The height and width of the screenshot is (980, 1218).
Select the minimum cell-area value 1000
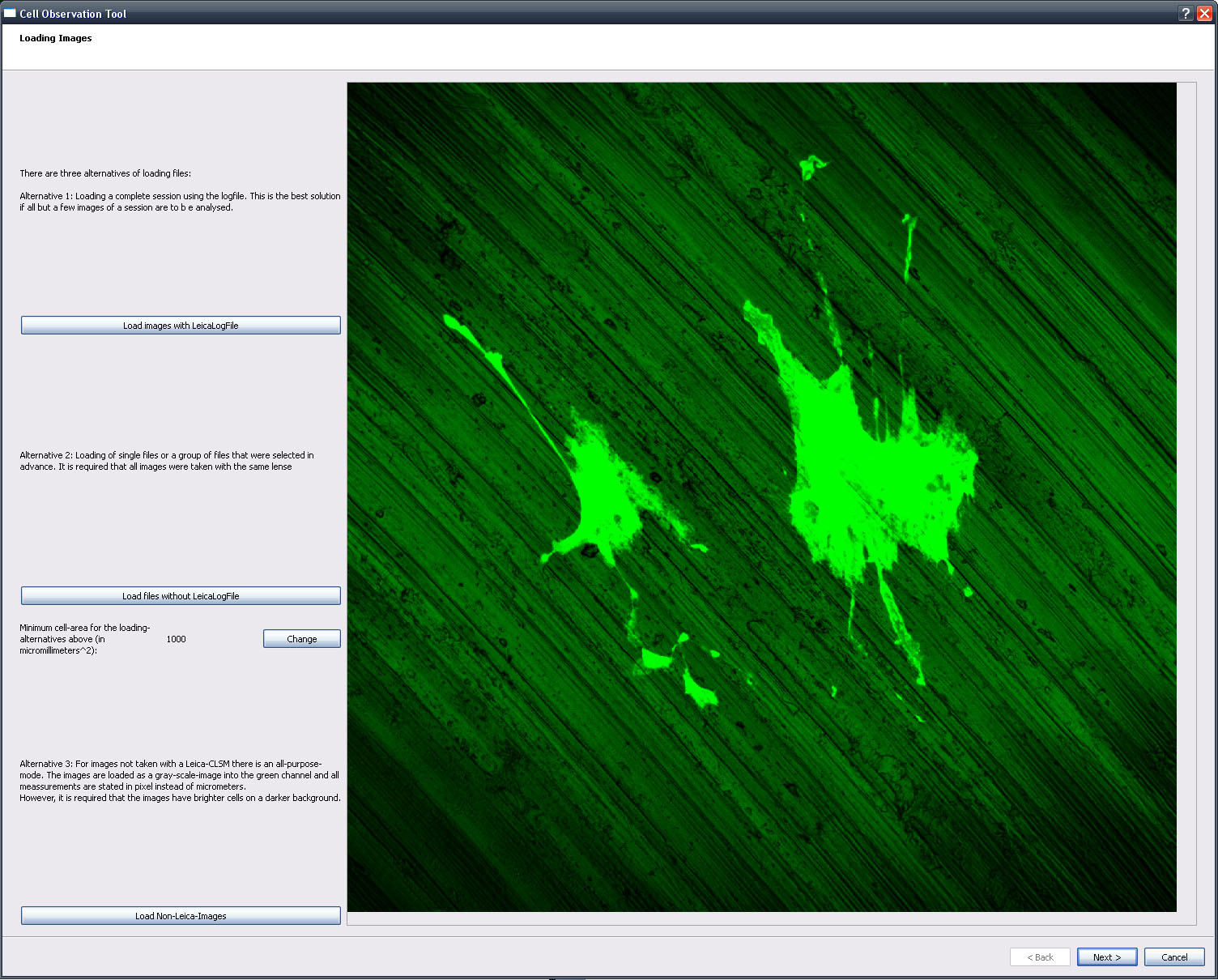click(x=176, y=639)
